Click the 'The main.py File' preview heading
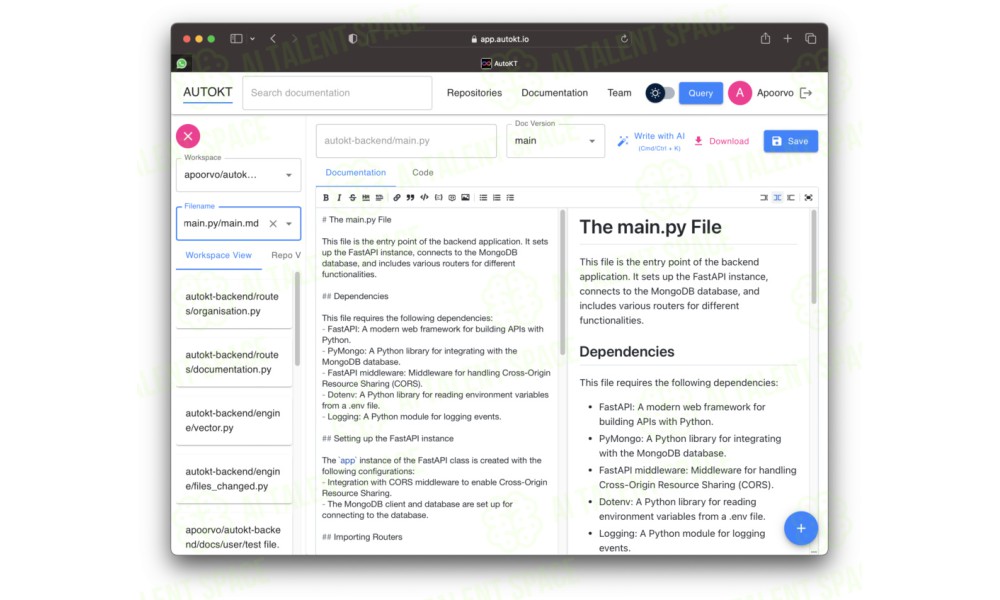Viewport: 1000px width, 600px height. click(651, 228)
